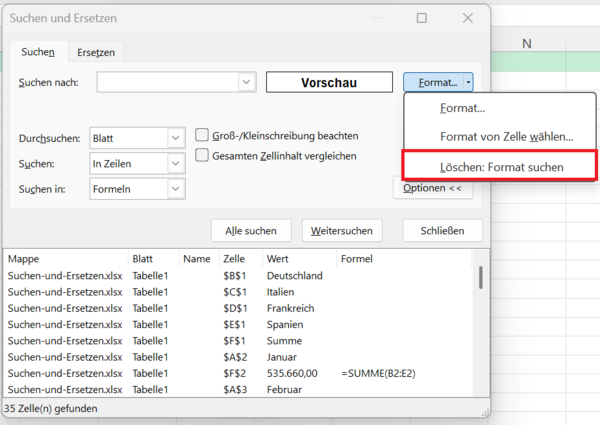Screen dimensions: 600x425
Task: Choose Löschen: Format suchen menu entry
Action: [x=501, y=166]
